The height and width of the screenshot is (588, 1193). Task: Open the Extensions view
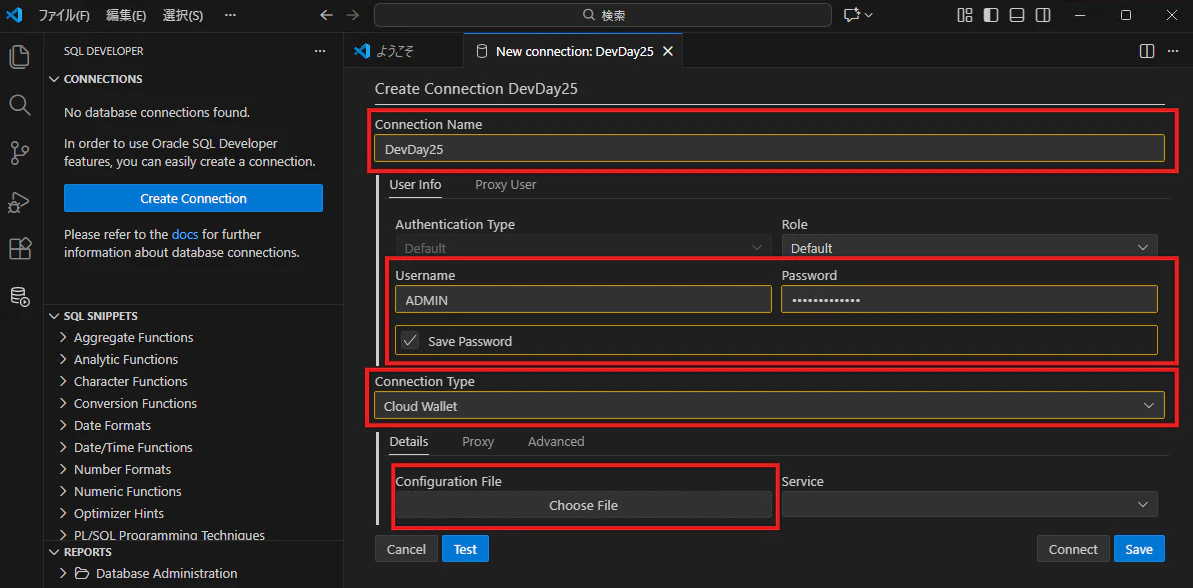(x=20, y=249)
